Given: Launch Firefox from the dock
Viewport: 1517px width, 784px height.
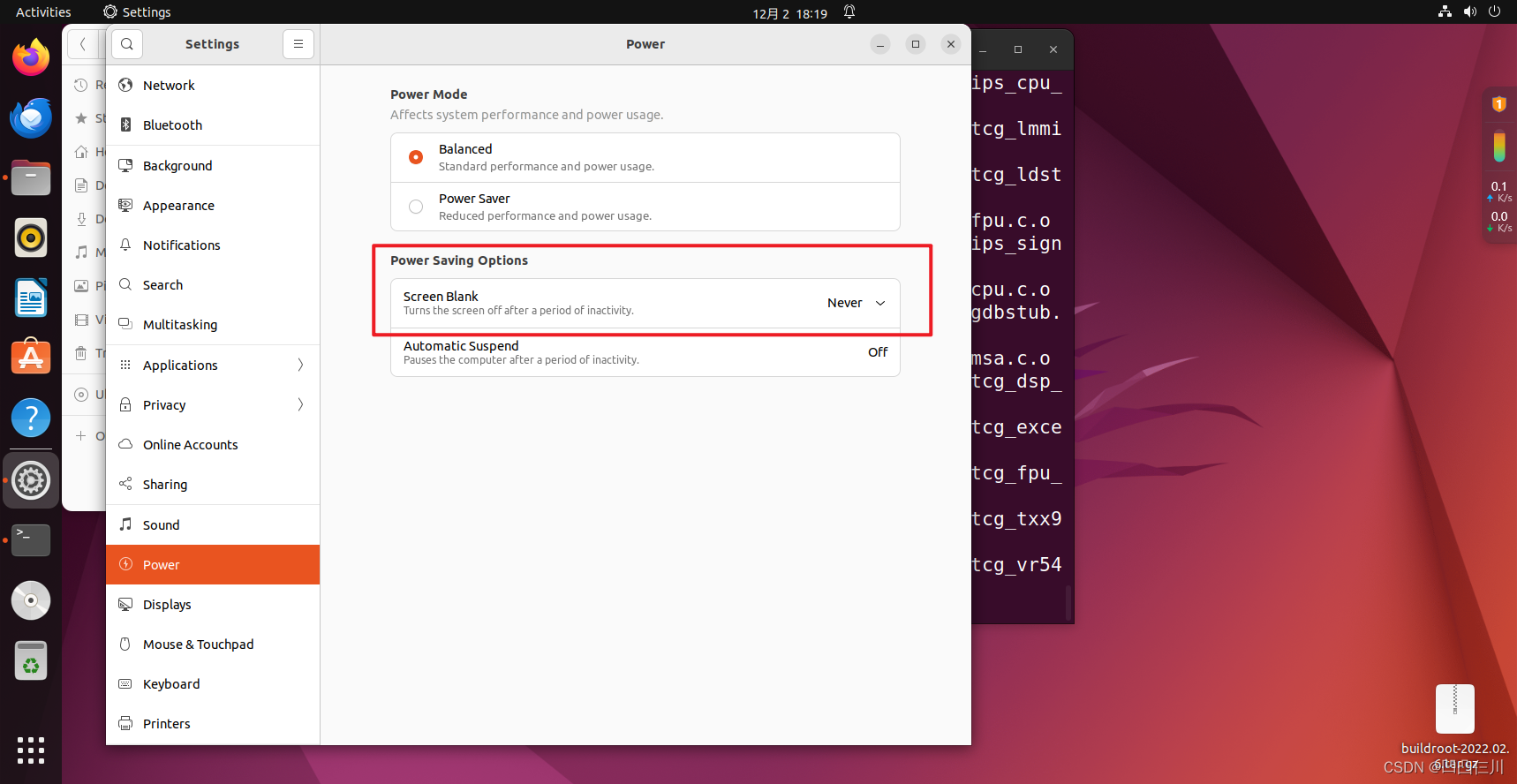Looking at the screenshot, I should click(31, 57).
